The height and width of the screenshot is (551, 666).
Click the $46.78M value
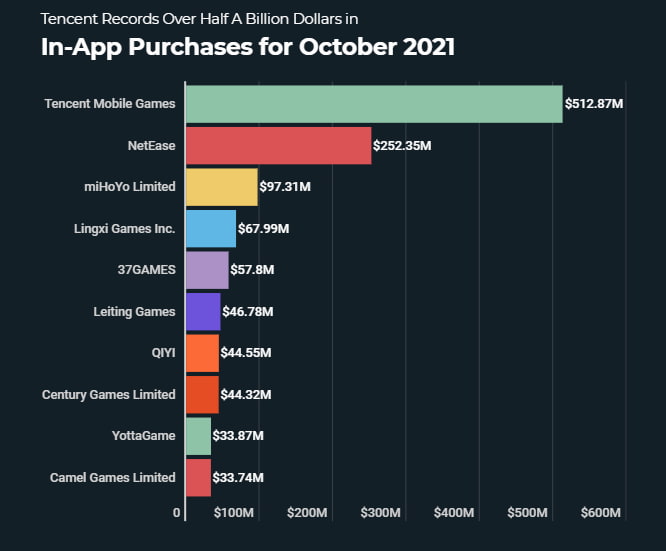(x=248, y=312)
